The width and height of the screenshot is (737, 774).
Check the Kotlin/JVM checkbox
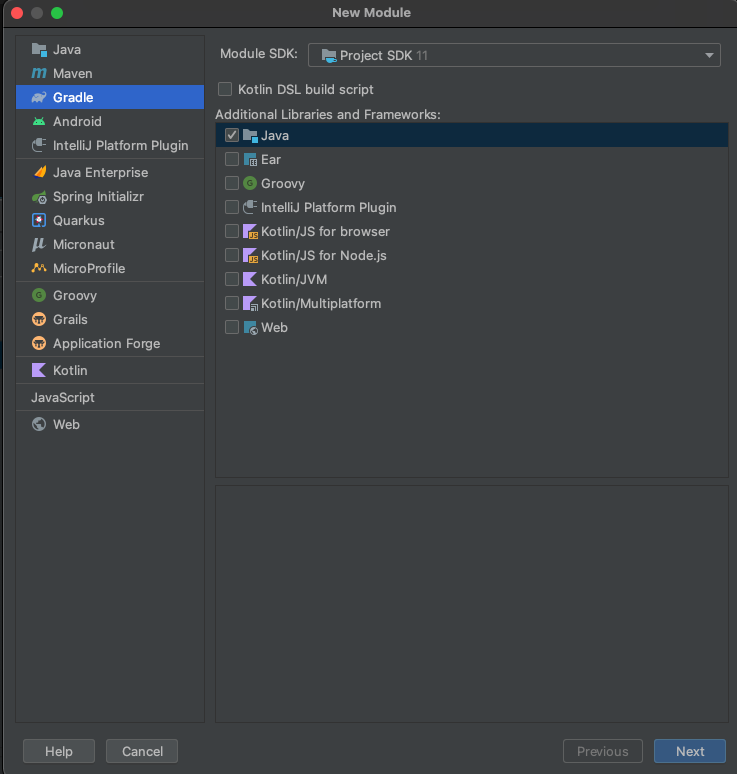tap(232, 279)
